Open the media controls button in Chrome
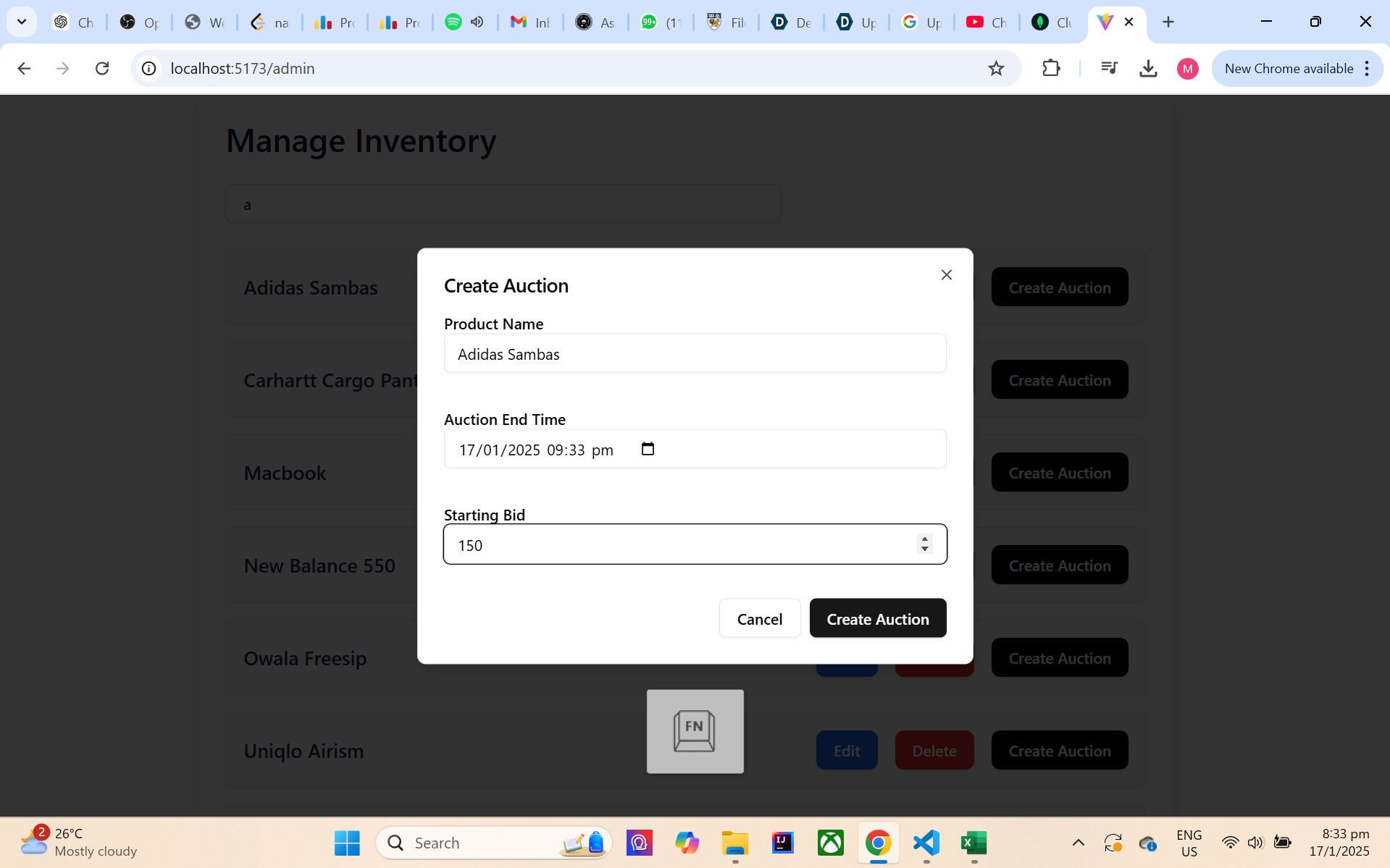 click(x=1109, y=68)
